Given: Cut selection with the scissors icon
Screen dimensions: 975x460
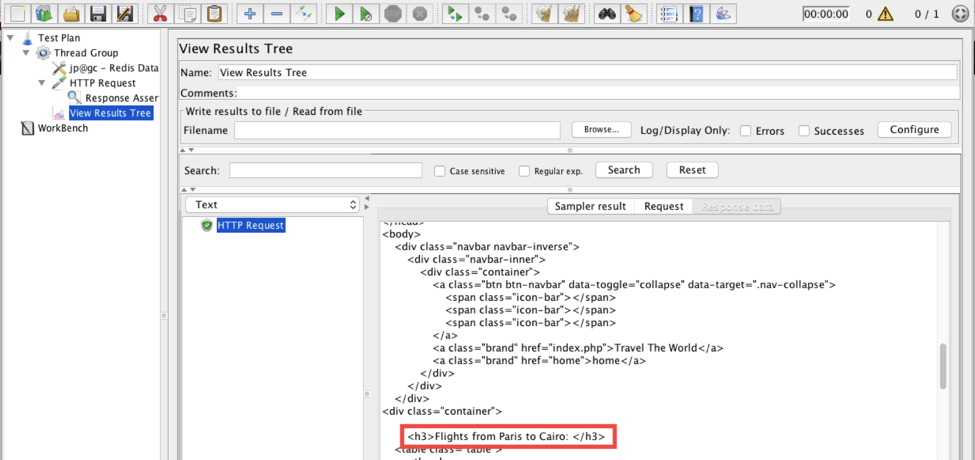Looking at the screenshot, I should (x=160, y=12).
